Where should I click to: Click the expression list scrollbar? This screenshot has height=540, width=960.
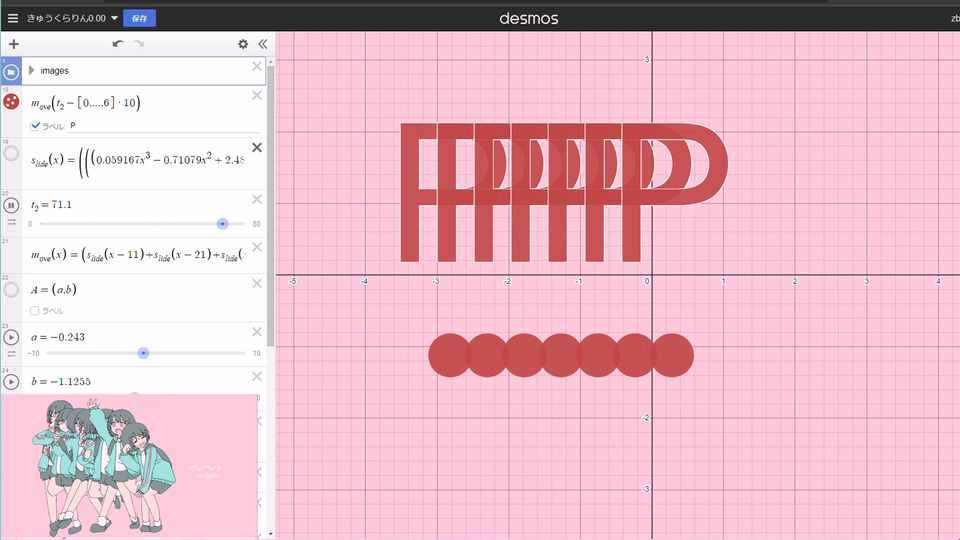pos(271,206)
